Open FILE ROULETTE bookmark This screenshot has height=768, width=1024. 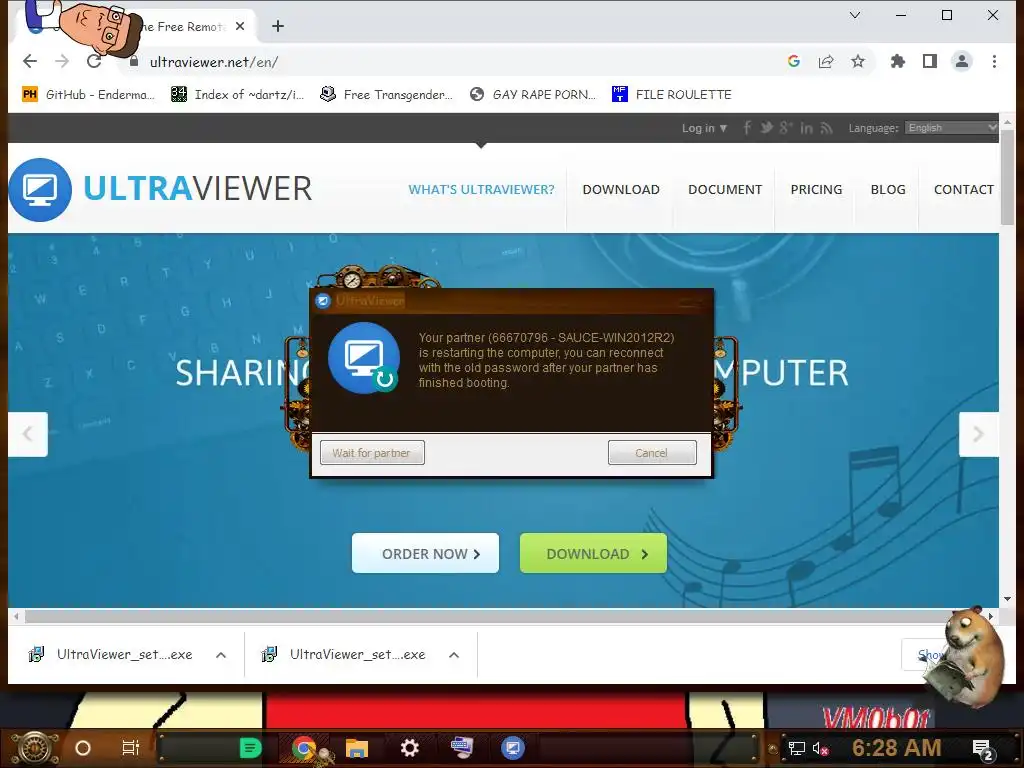[671, 95]
